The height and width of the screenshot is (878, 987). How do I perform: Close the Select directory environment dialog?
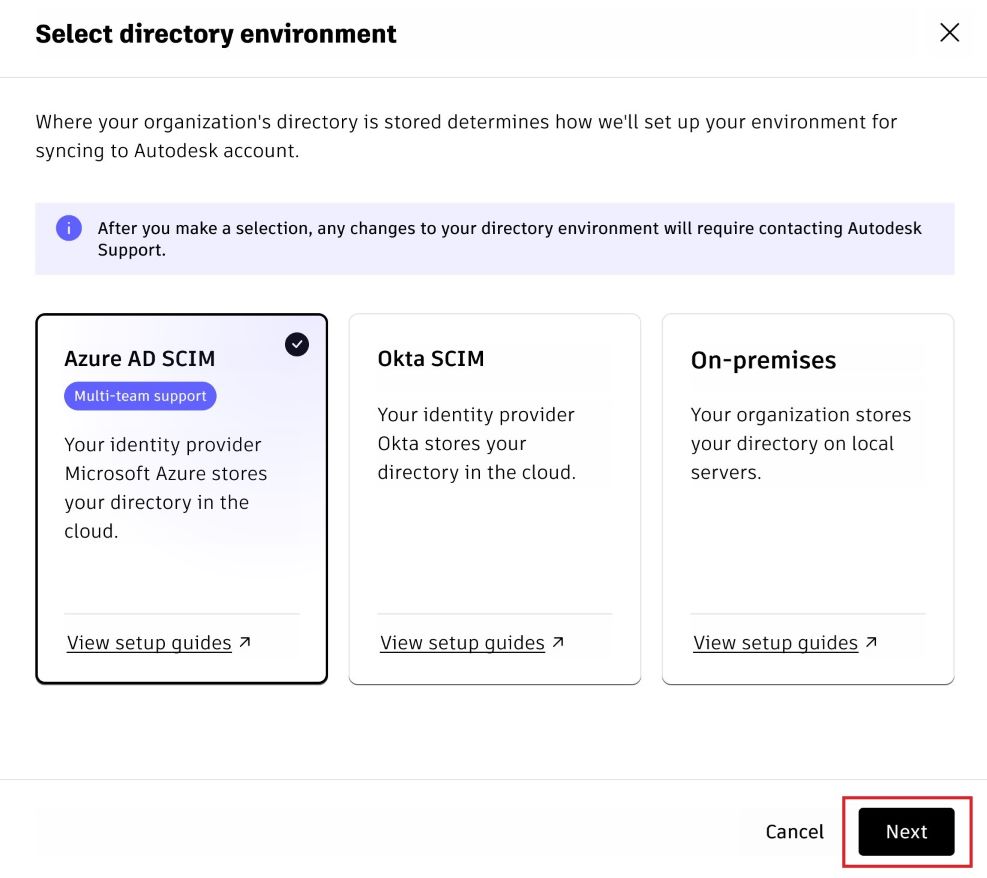(x=949, y=33)
